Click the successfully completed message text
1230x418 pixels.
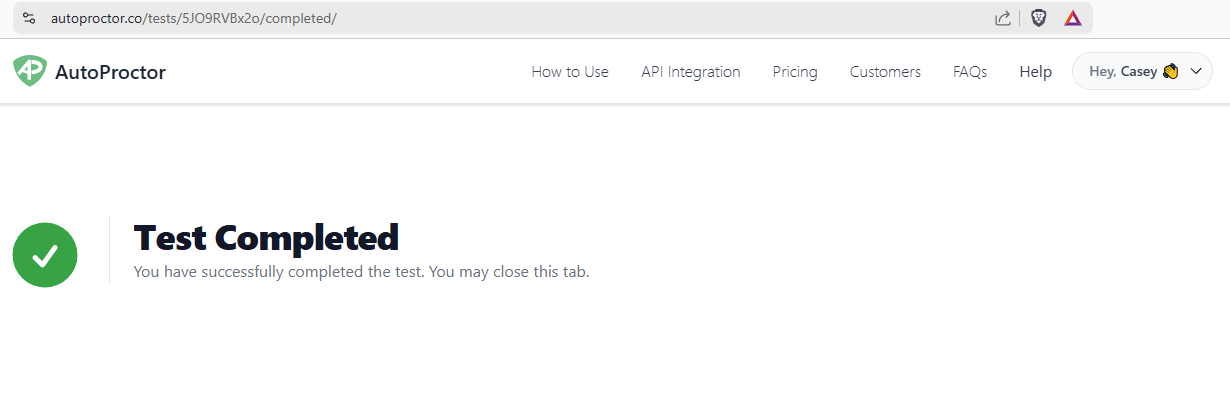[x=361, y=272]
